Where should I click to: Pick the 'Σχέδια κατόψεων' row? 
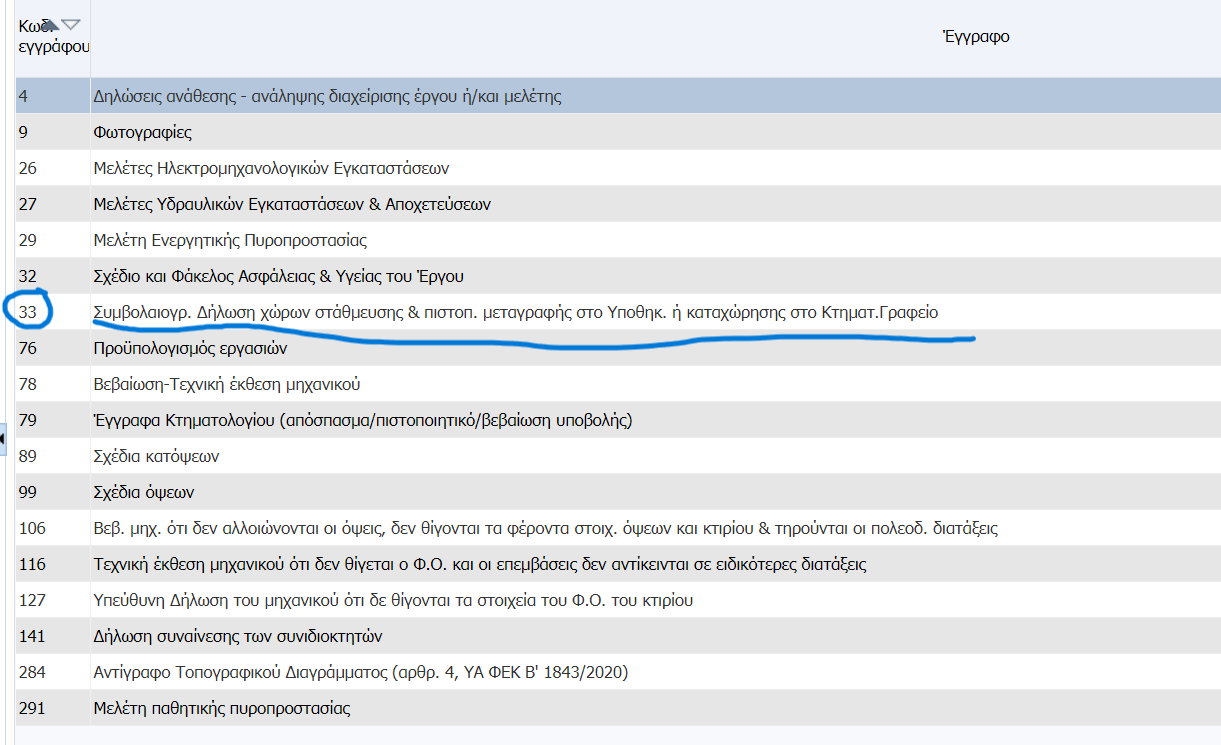tap(155, 457)
